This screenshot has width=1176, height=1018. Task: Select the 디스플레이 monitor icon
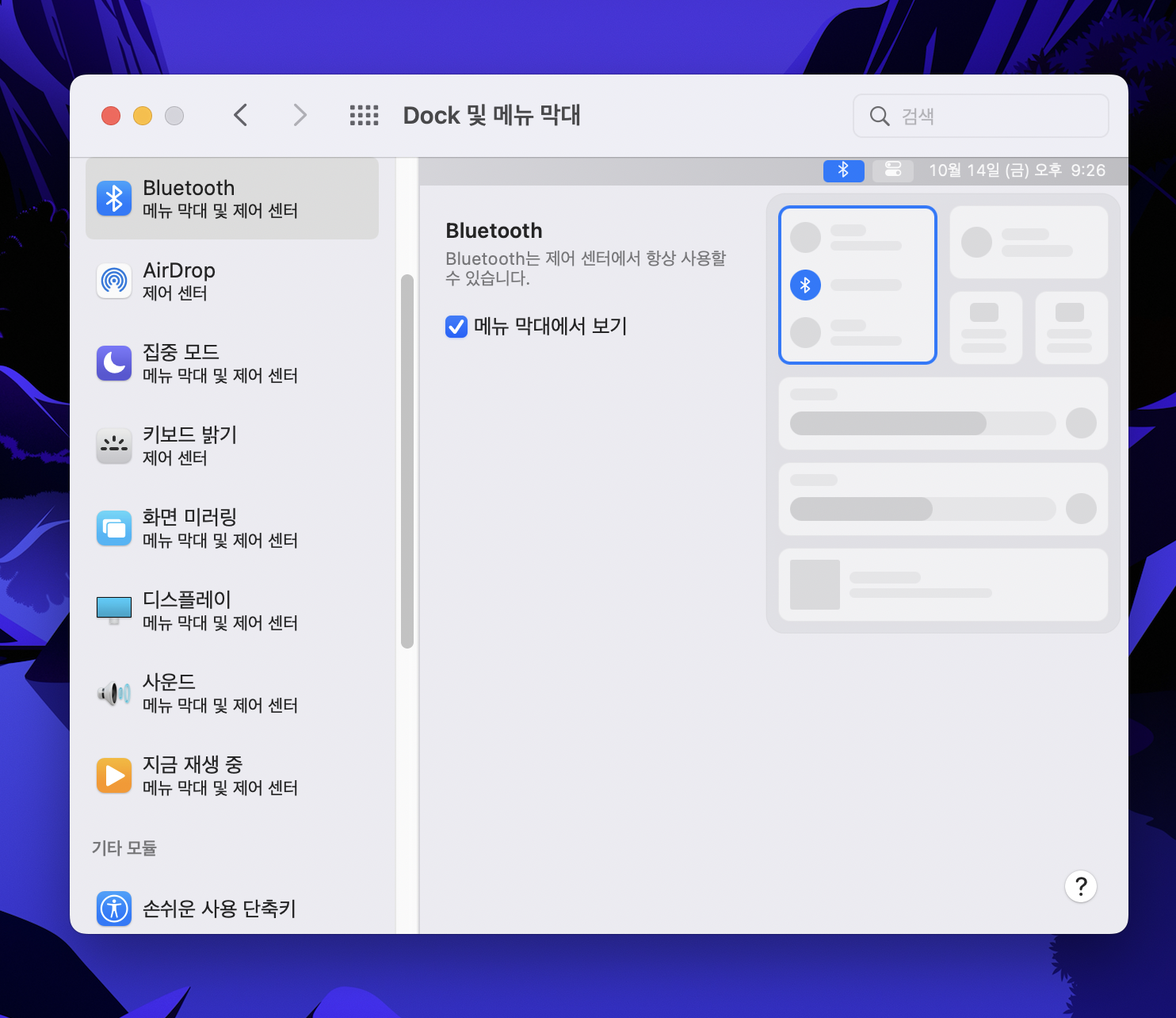(x=114, y=610)
